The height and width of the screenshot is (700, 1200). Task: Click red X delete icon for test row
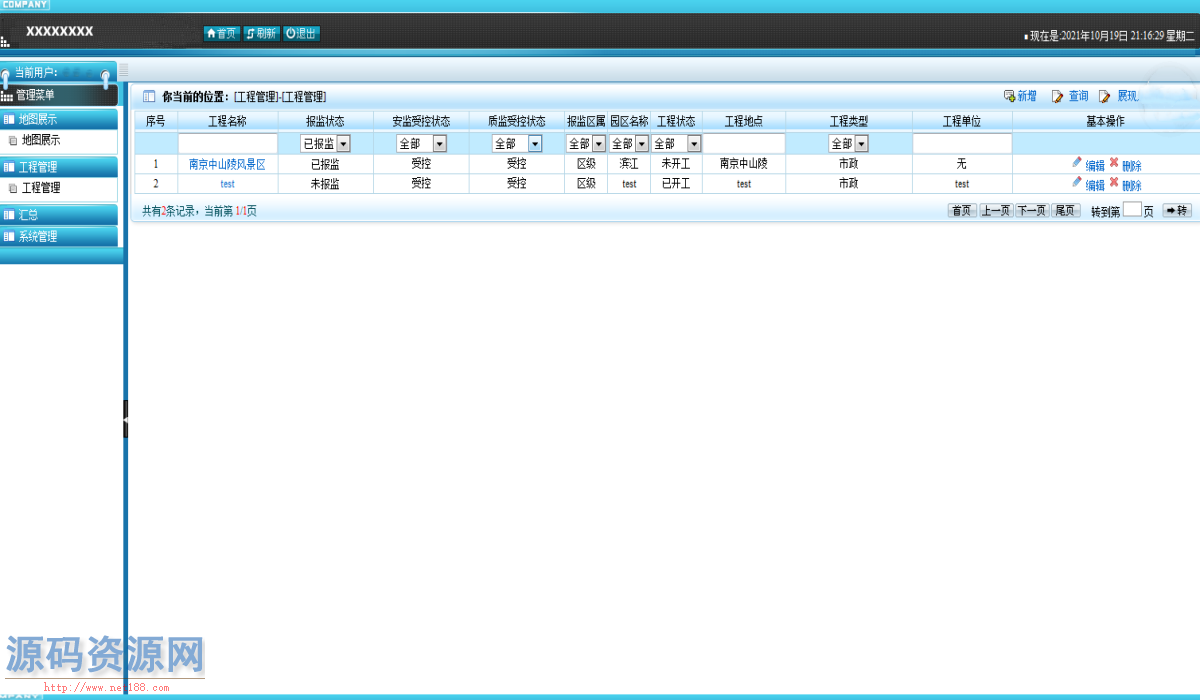pyautogui.click(x=1114, y=182)
